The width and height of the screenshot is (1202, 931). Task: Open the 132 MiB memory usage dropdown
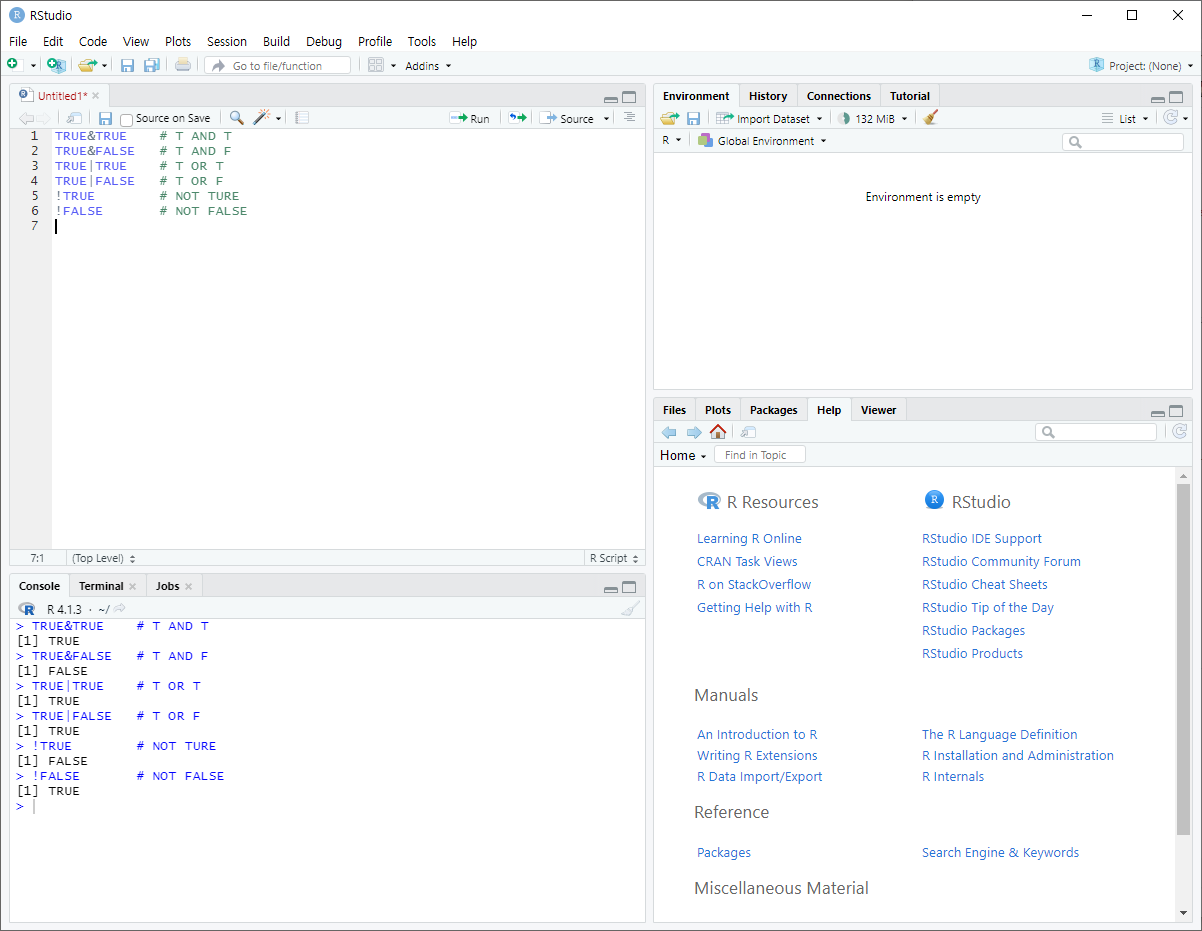point(873,118)
